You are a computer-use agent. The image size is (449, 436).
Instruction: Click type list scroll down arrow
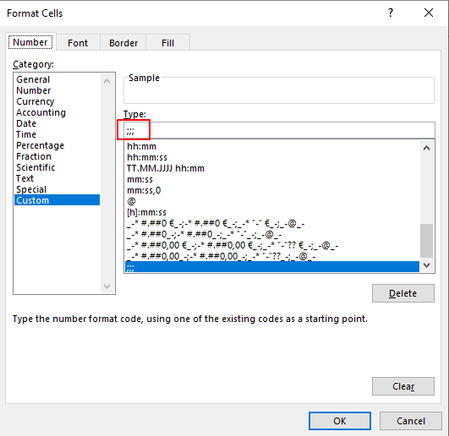pos(426,265)
